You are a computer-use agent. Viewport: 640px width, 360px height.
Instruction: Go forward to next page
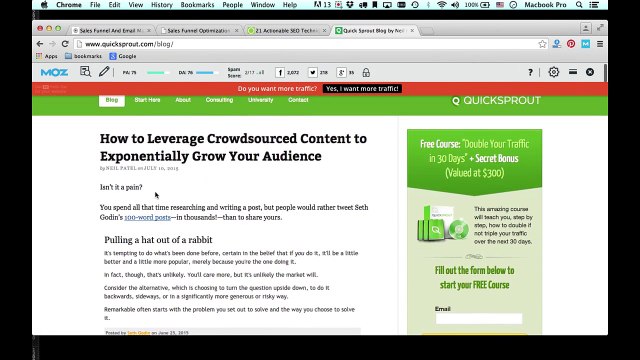click(x=52, y=44)
